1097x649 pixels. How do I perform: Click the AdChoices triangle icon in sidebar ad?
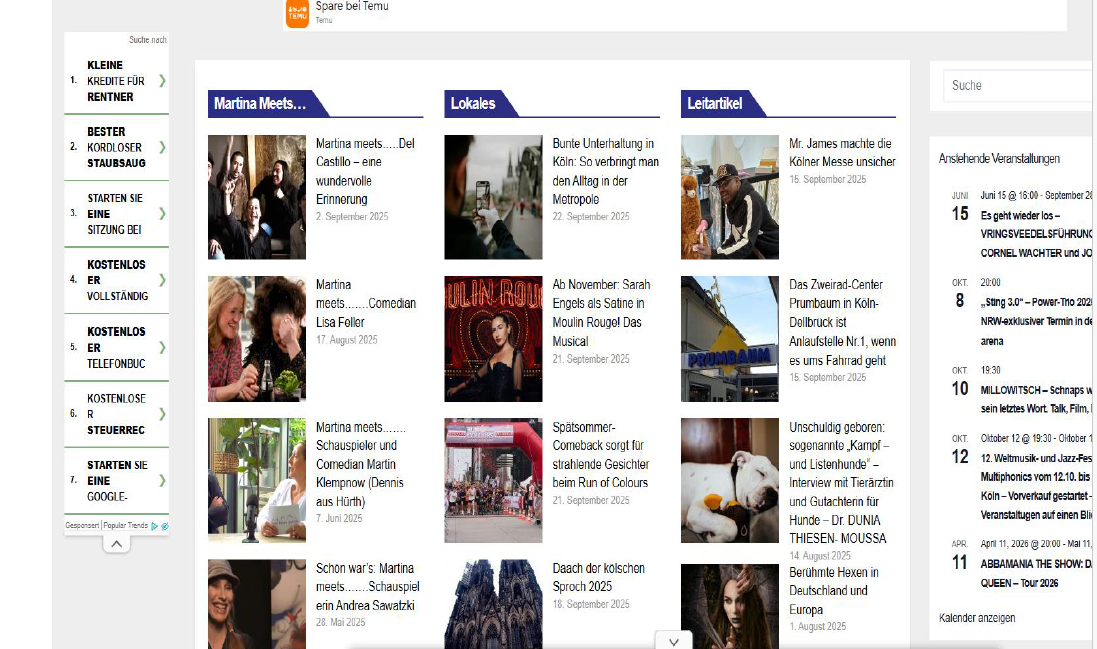click(155, 525)
